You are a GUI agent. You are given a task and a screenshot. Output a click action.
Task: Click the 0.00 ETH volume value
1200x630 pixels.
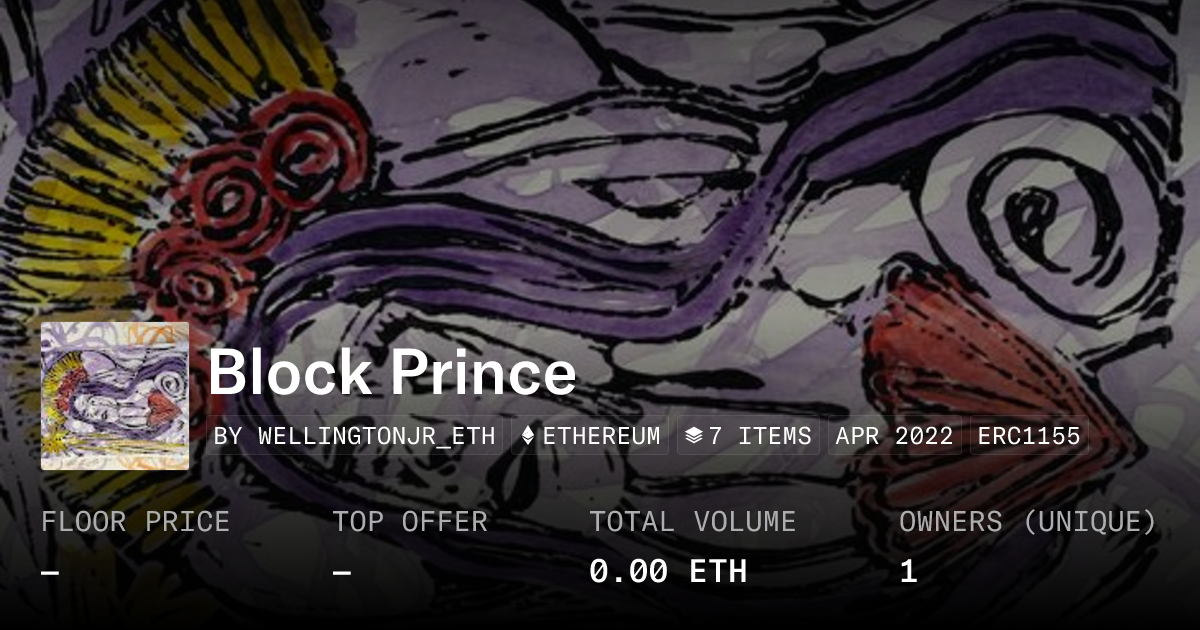click(668, 572)
